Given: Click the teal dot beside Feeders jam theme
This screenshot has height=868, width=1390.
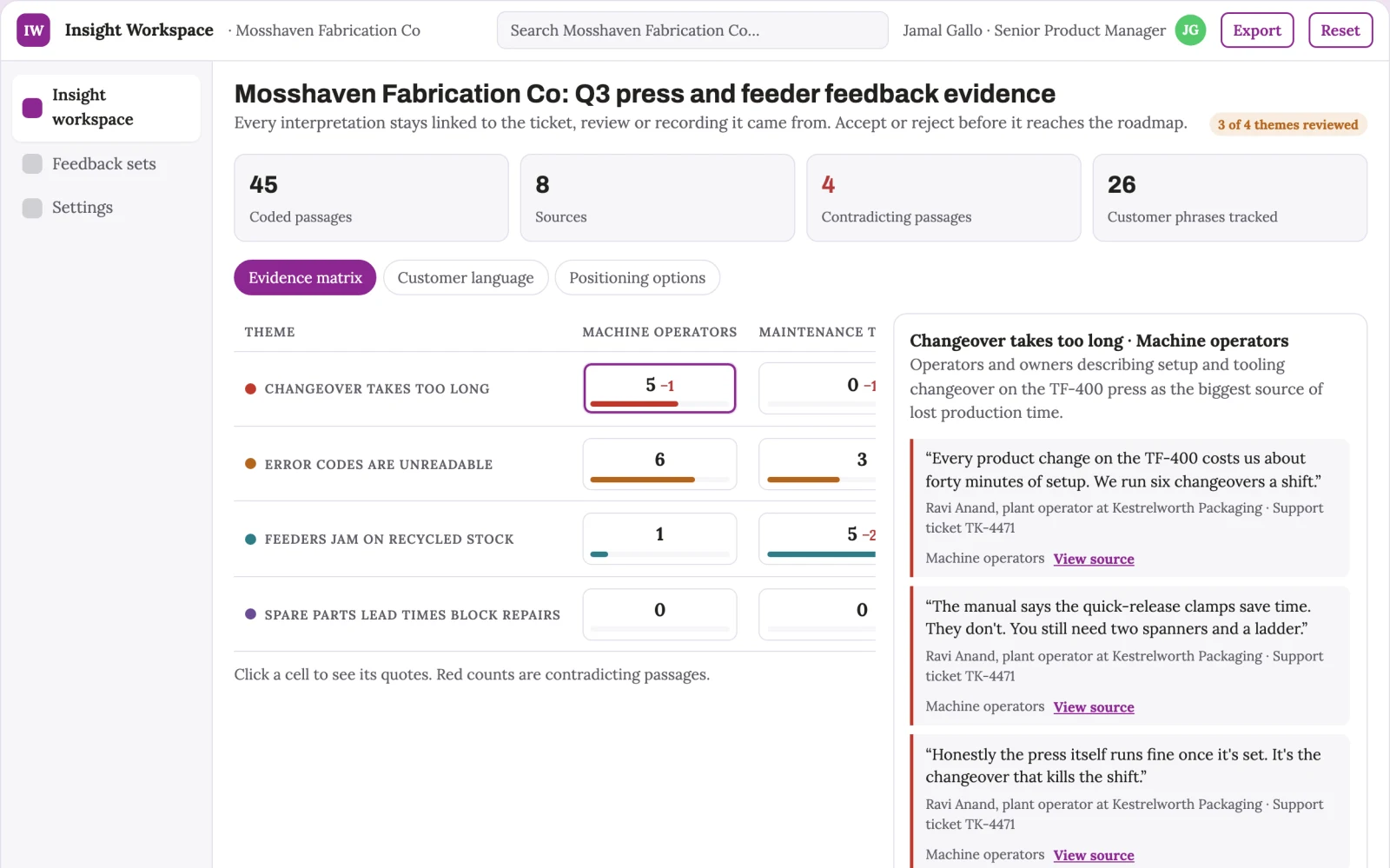Looking at the screenshot, I should tap(250, 540).
